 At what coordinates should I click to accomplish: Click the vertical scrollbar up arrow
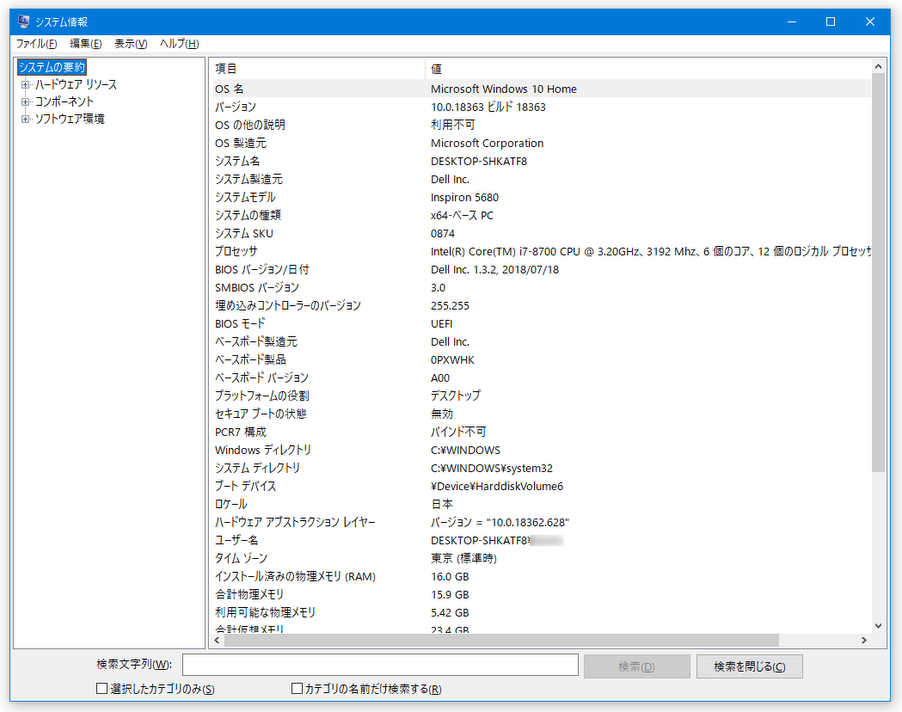tap(878, 67)
